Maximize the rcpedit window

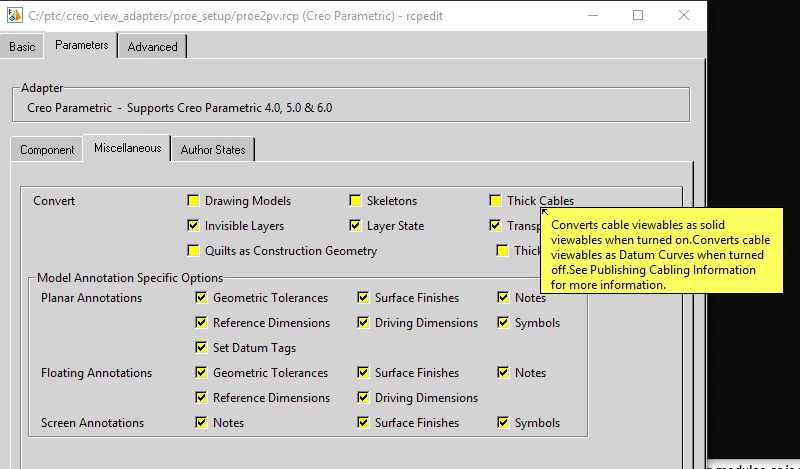[638, 15]
